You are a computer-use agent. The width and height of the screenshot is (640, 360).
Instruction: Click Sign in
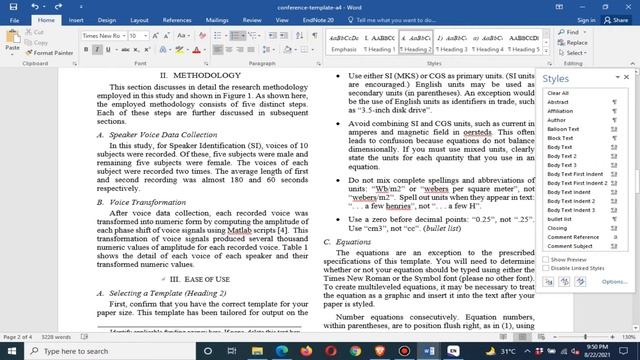586,20
